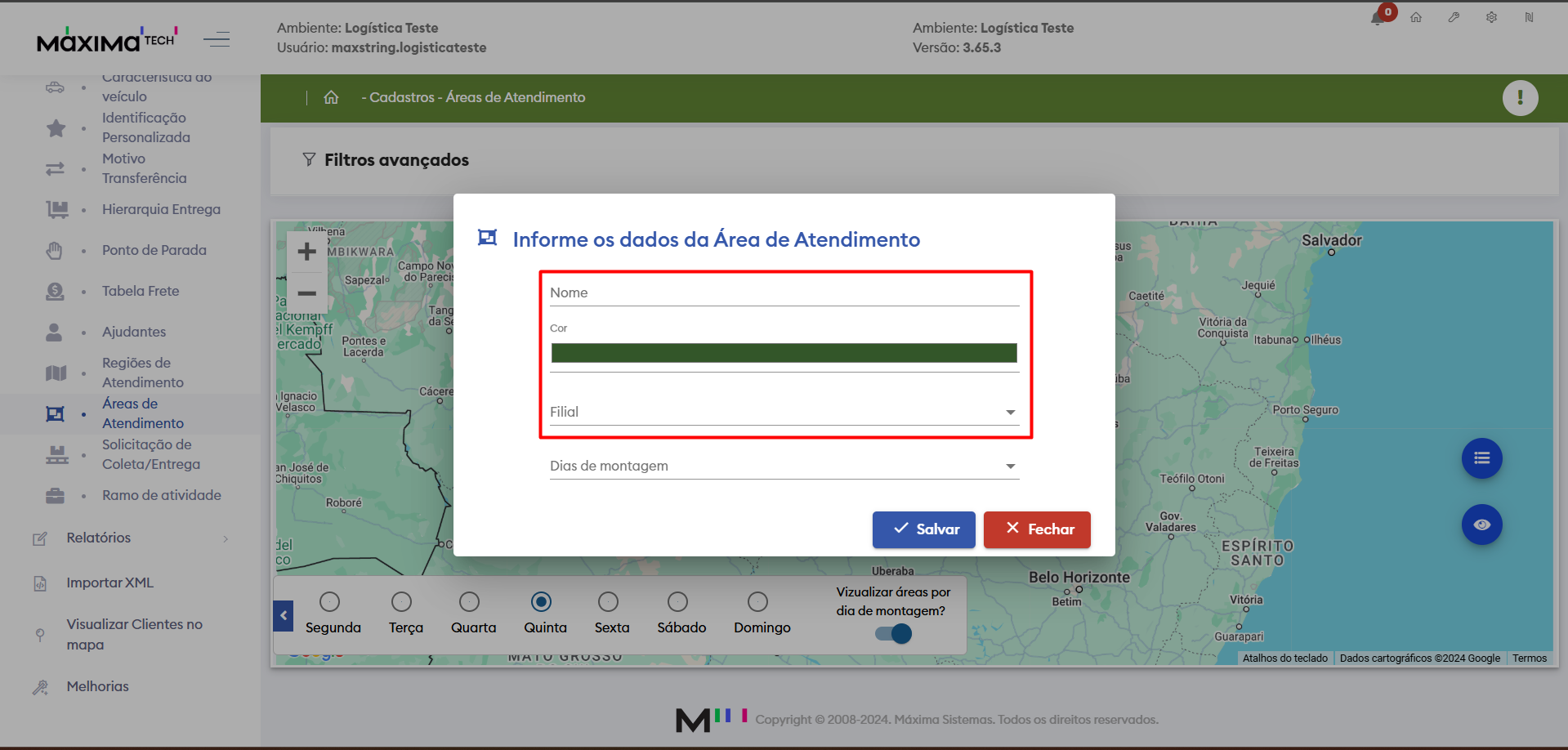
Task: Open Importar XML in the sidebar
Action: 110,583
